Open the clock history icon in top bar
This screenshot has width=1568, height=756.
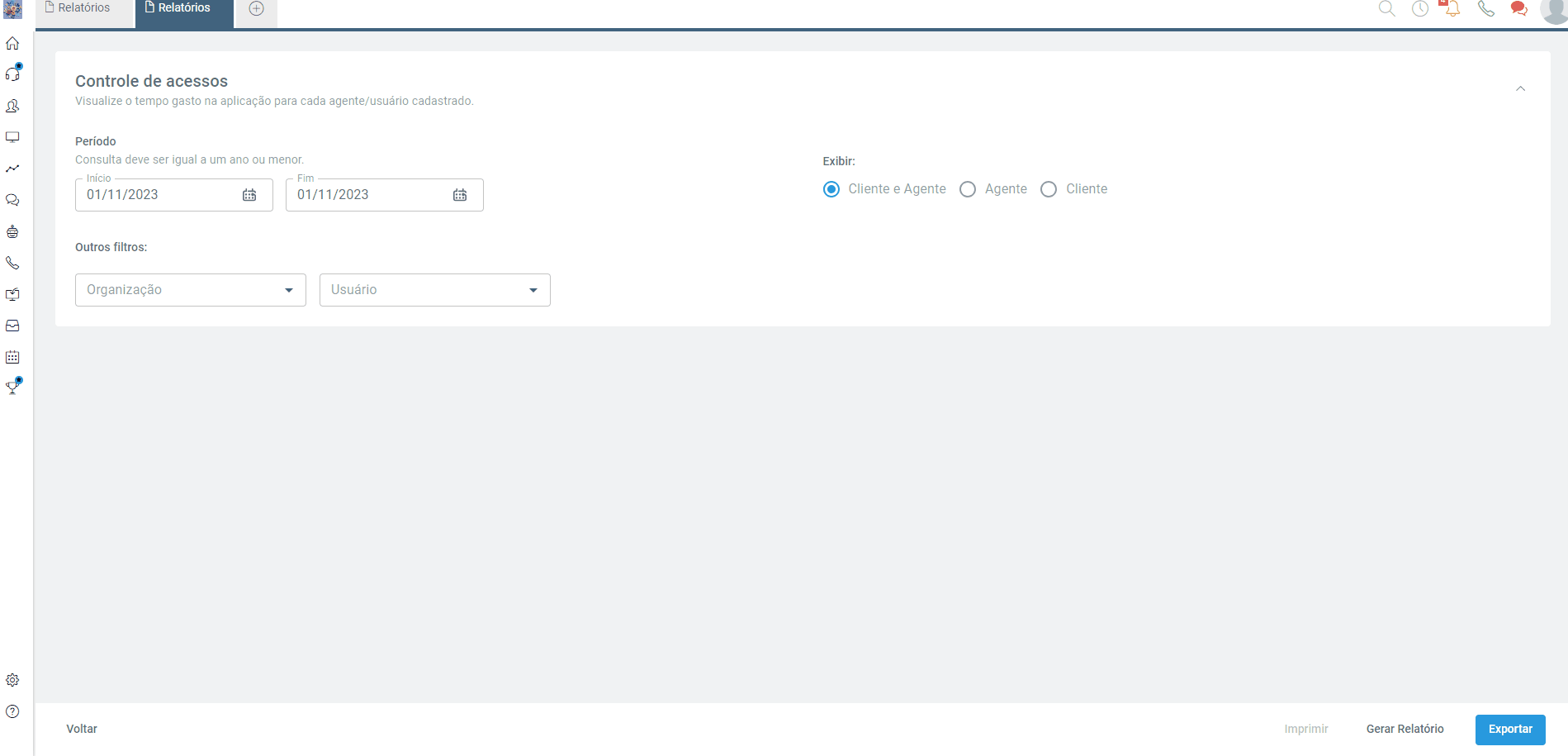click(1420, 8)
